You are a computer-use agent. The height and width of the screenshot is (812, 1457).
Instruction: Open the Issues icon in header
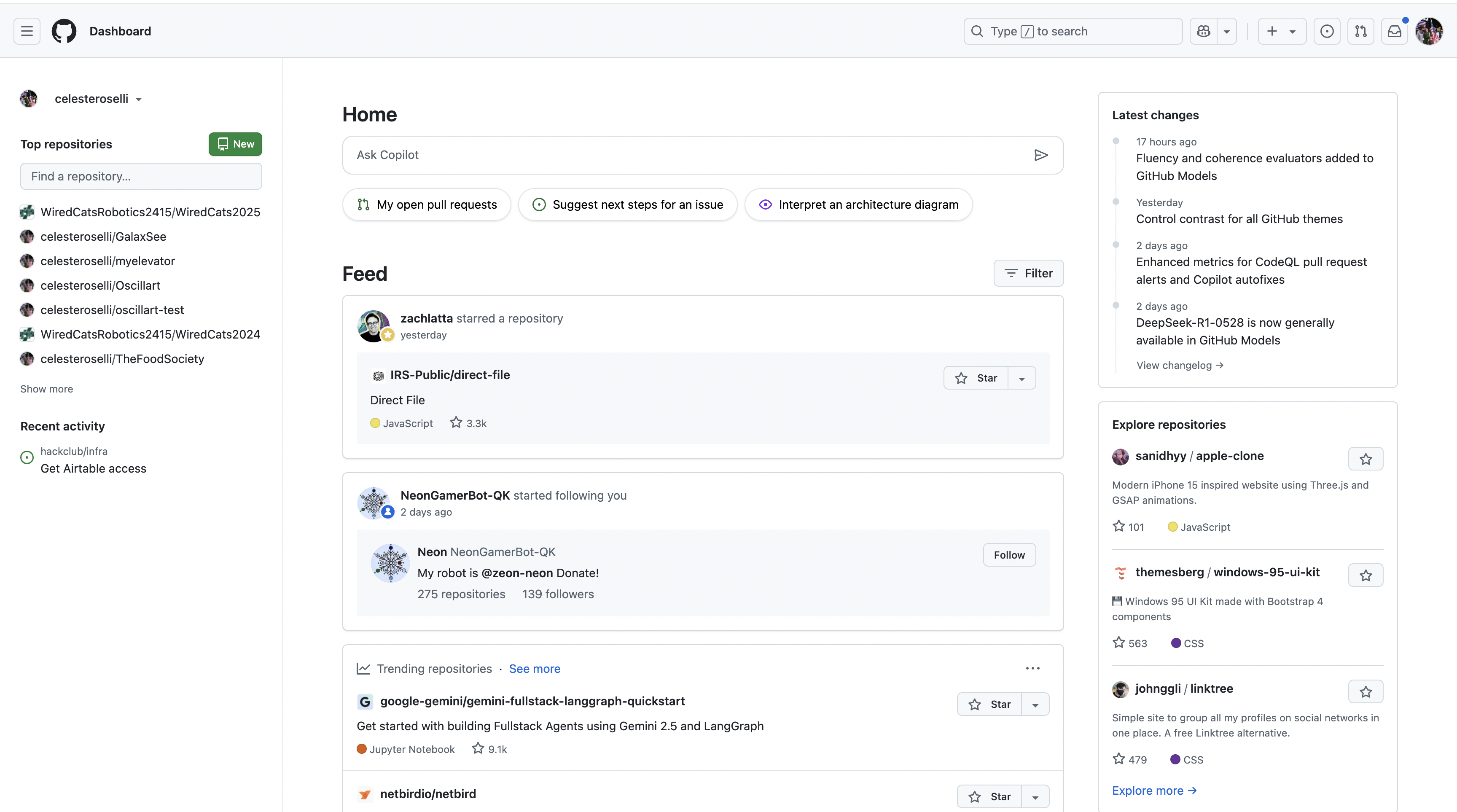[x=1327, y=31]
